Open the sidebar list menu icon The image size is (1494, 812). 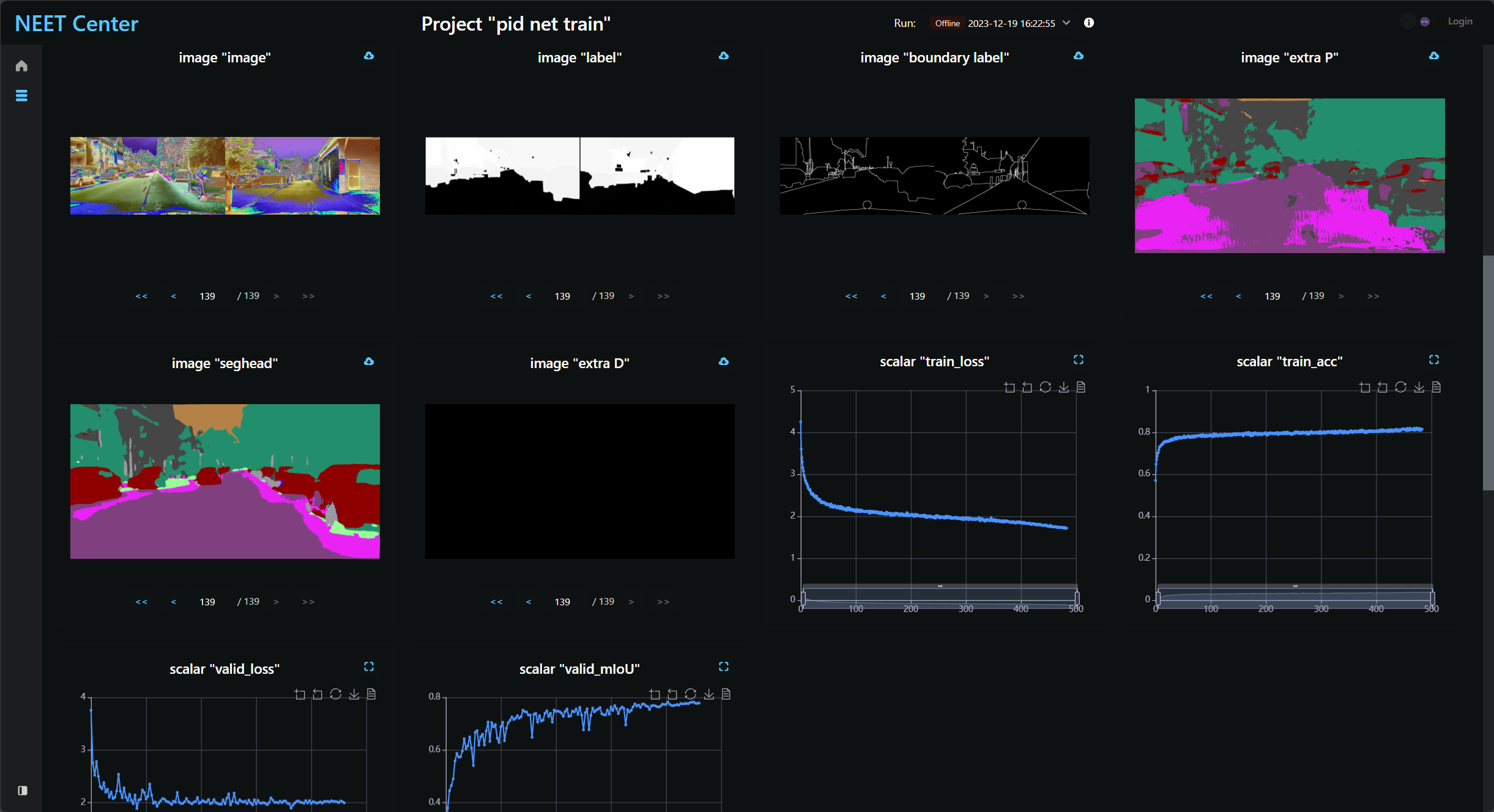point(21,96)
